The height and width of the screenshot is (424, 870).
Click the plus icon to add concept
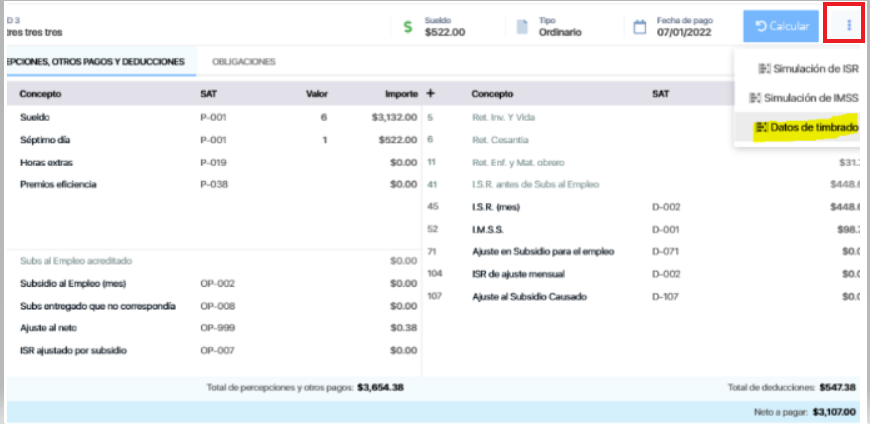(x=431, y=93)
